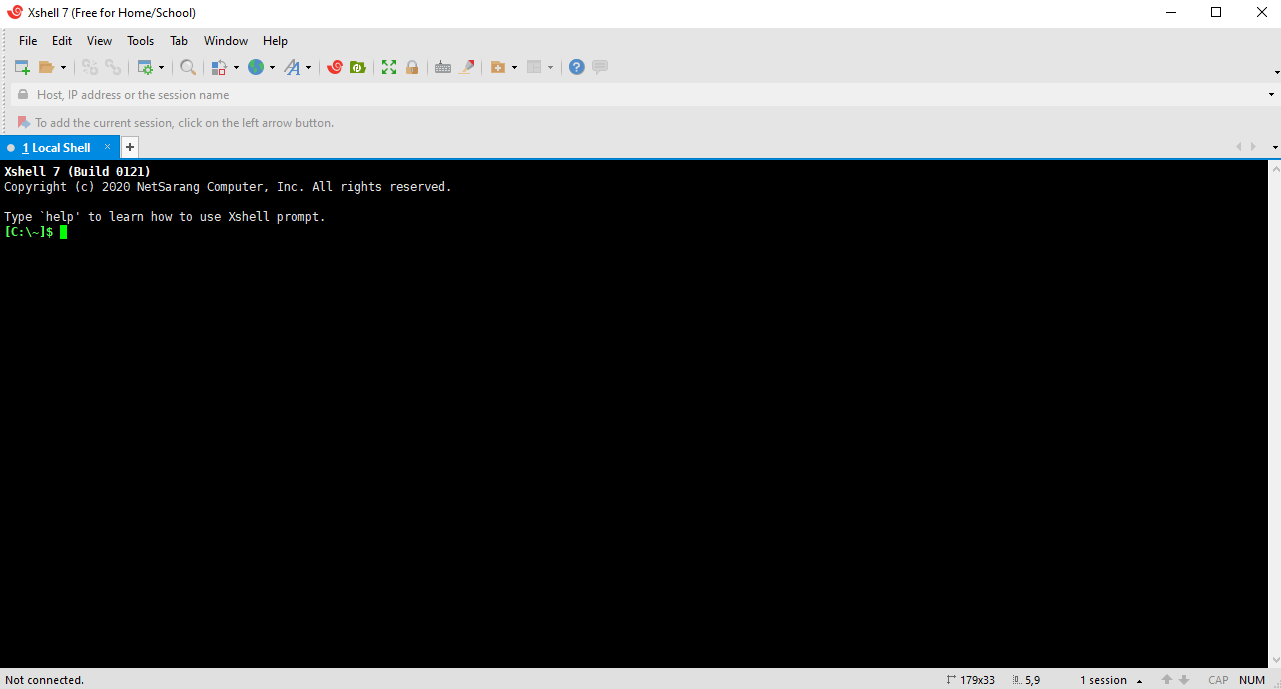Click the Encoding globe icon
The height and width of the screenshot is (689, 1281).
pos(256,67)
